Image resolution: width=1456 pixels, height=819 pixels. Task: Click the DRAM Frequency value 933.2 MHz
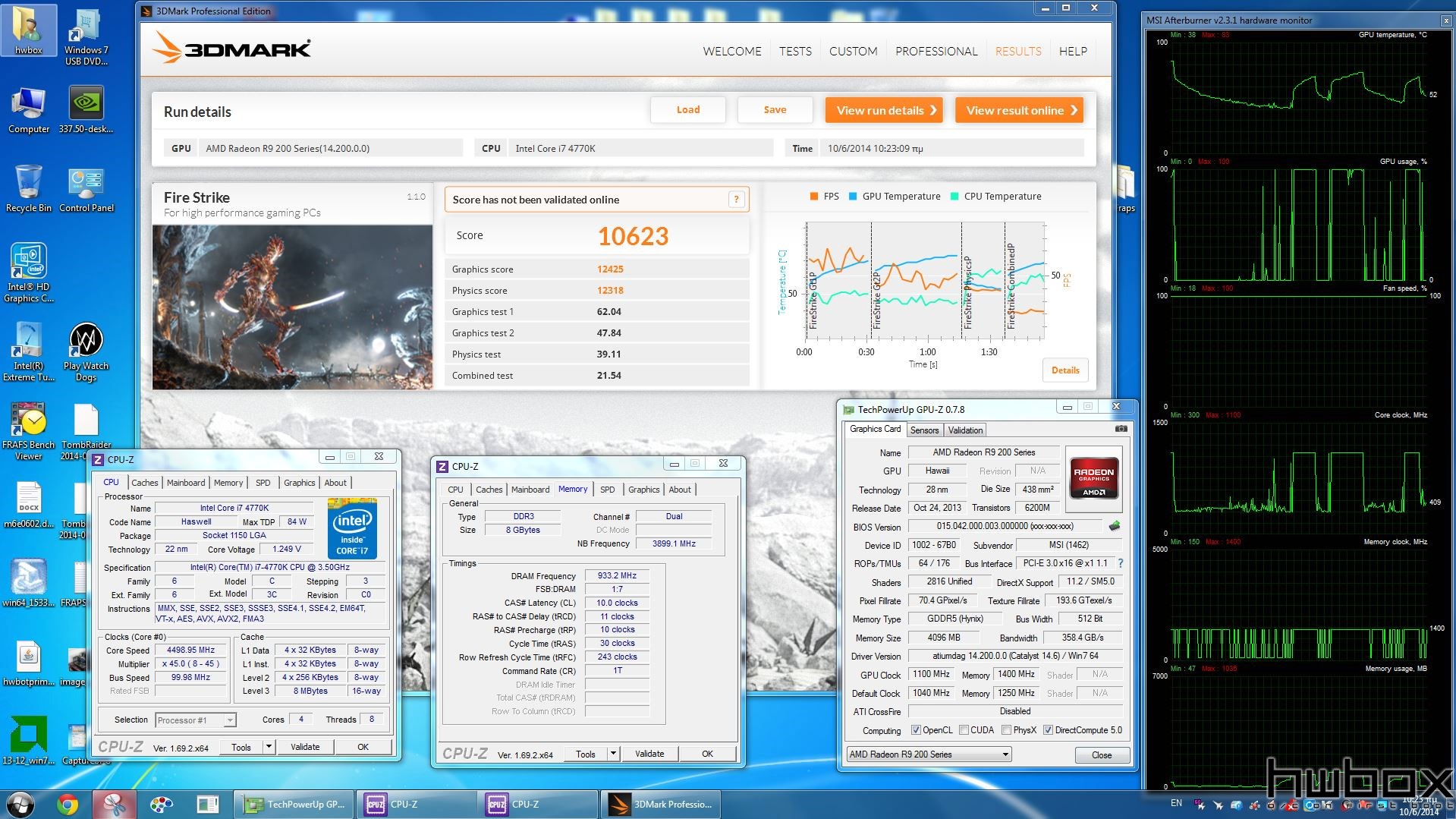tap(617, 576)
